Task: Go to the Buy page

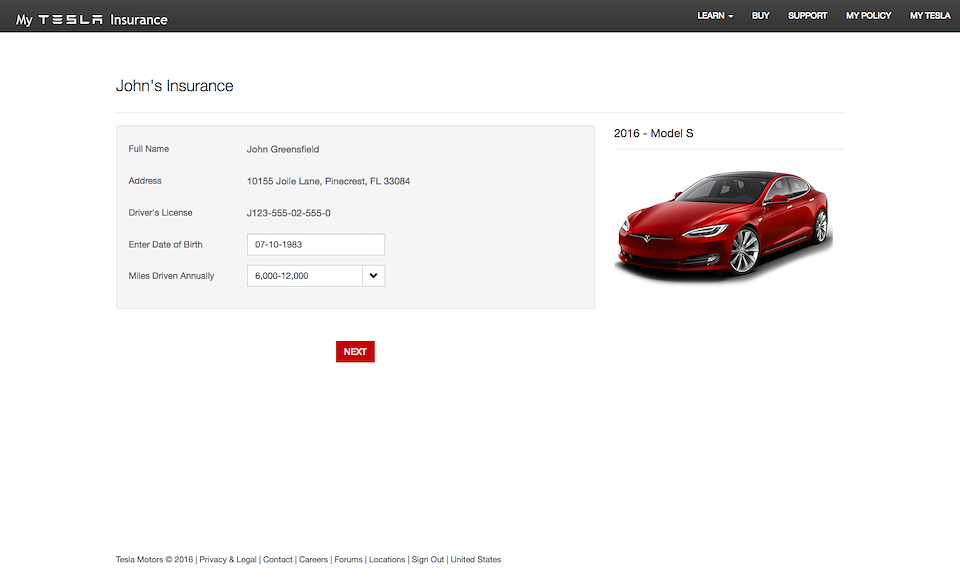Action: tap(760, 16)
